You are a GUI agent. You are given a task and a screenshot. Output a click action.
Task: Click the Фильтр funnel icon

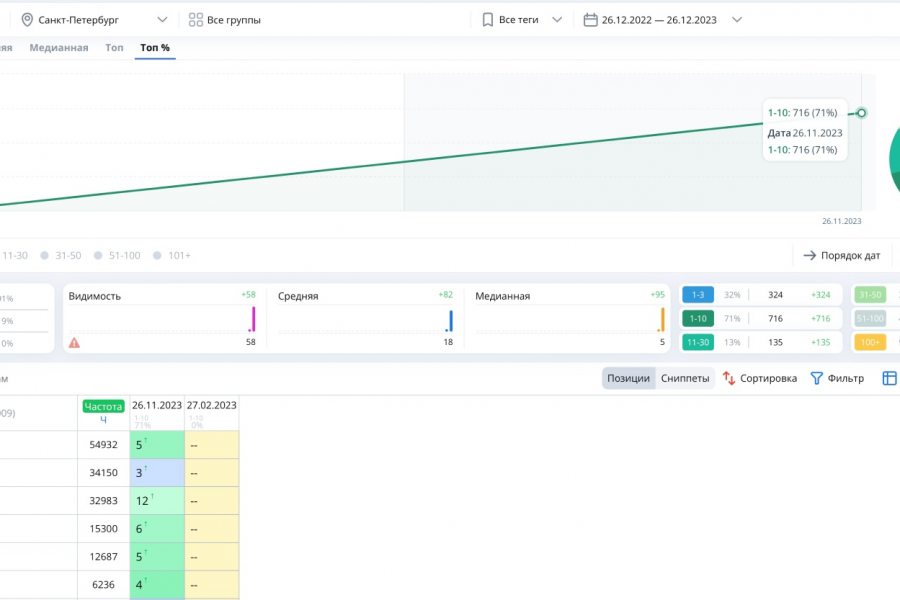tap(816, 378)
